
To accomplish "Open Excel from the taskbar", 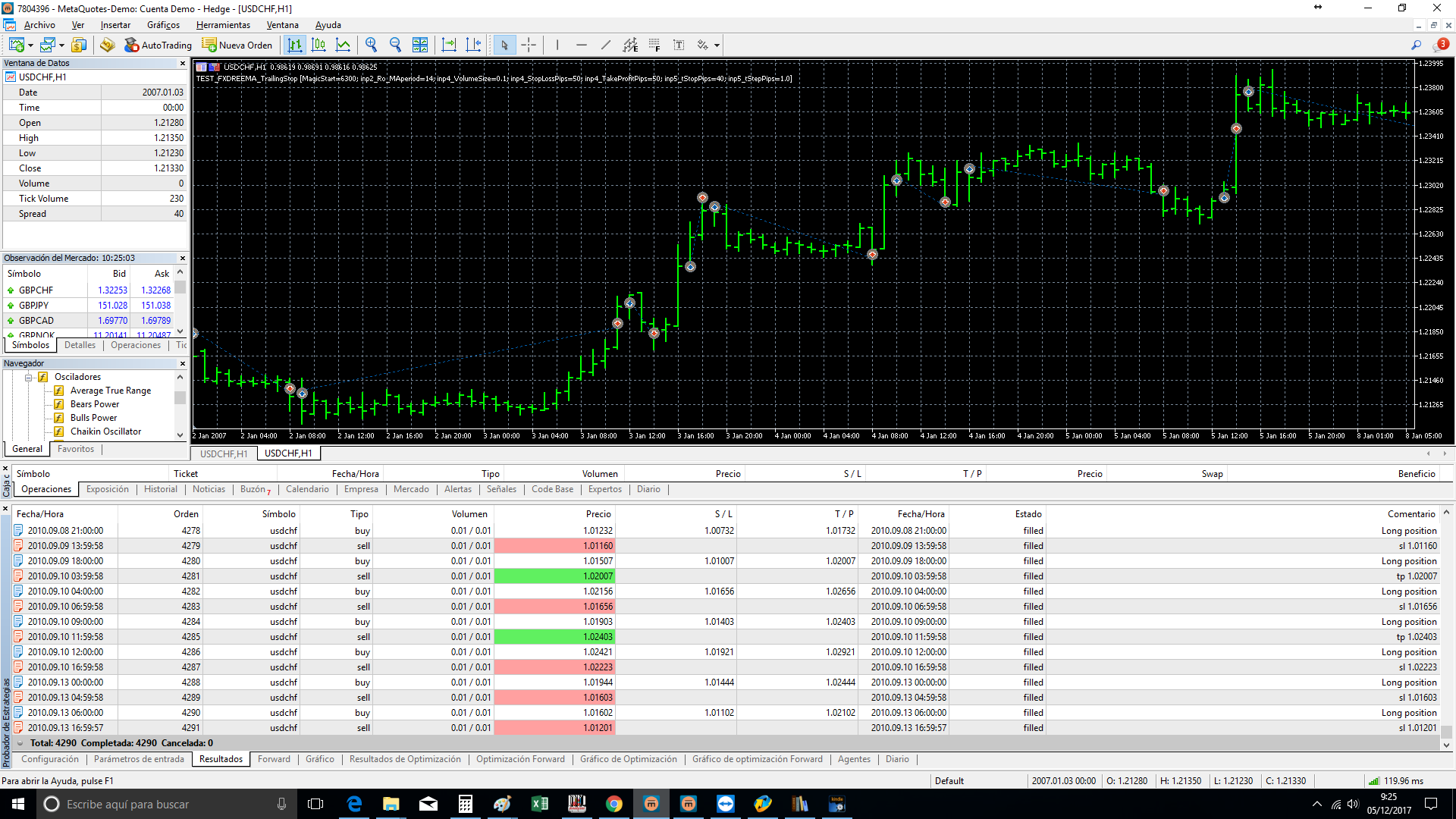I will coord(540,804).
